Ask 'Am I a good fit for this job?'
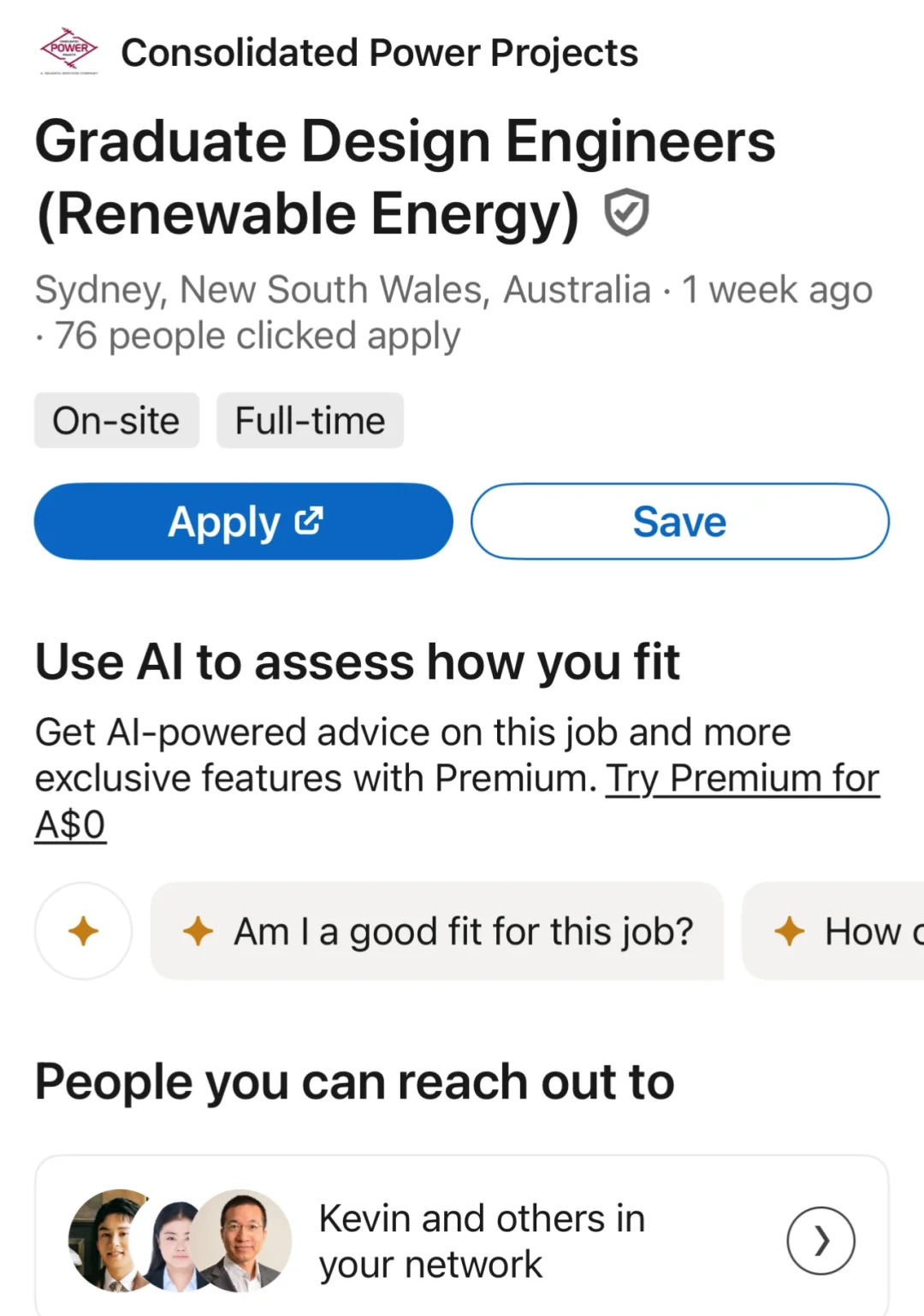This screenshot has width=924, height=1316. pos(462,931)
